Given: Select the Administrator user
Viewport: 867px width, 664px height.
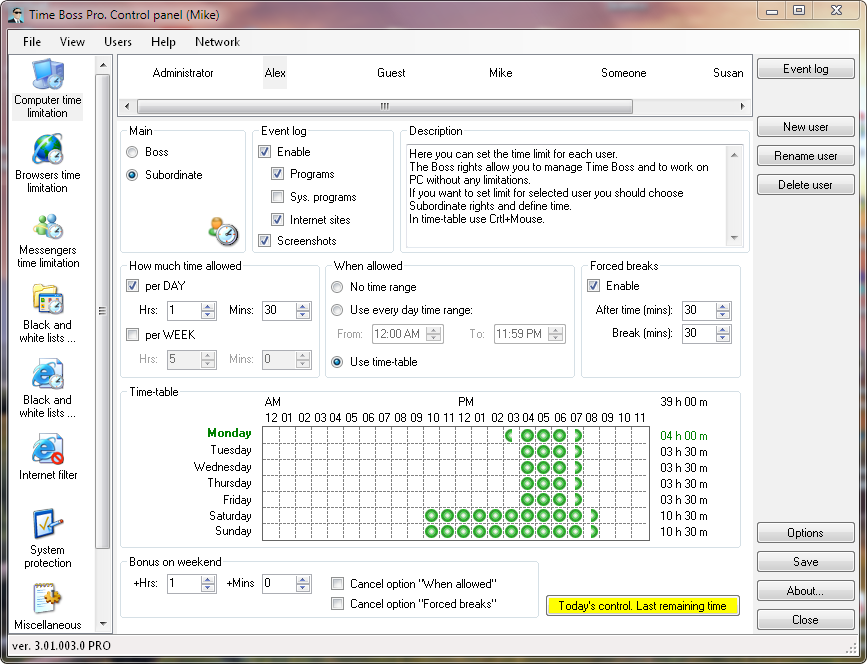Looking at the screenshot, I should coord(183,73).
